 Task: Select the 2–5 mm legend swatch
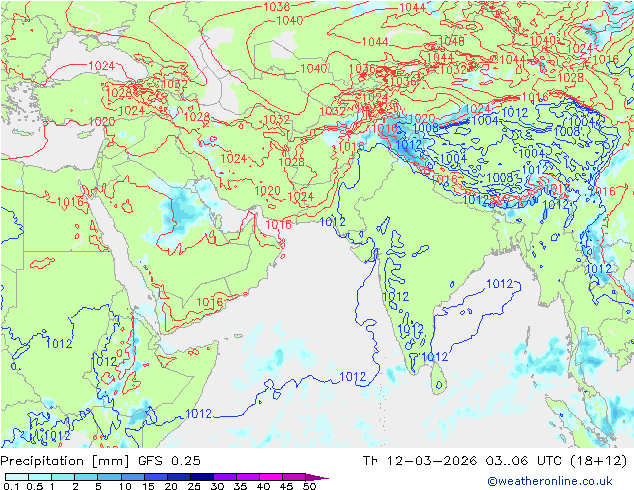86,477
